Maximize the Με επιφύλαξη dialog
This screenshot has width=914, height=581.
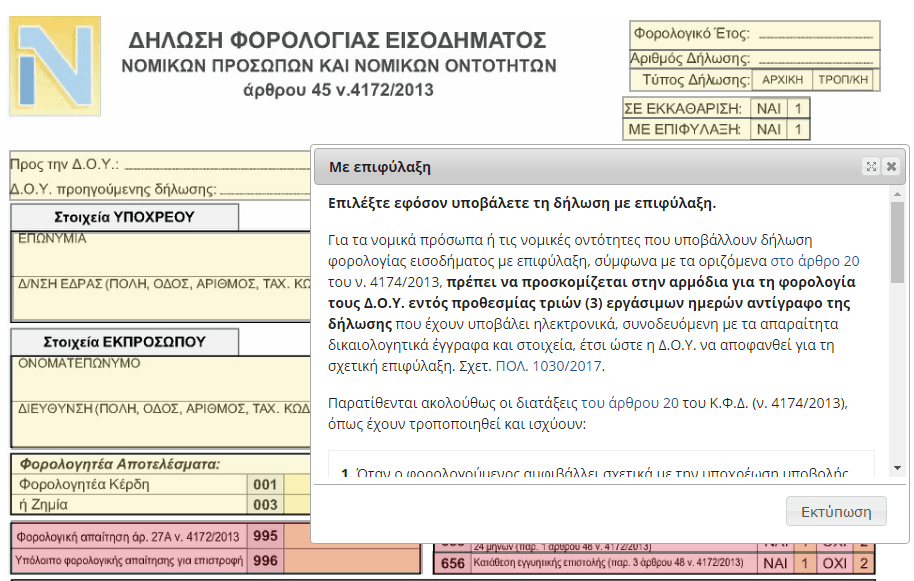[871, 167]
